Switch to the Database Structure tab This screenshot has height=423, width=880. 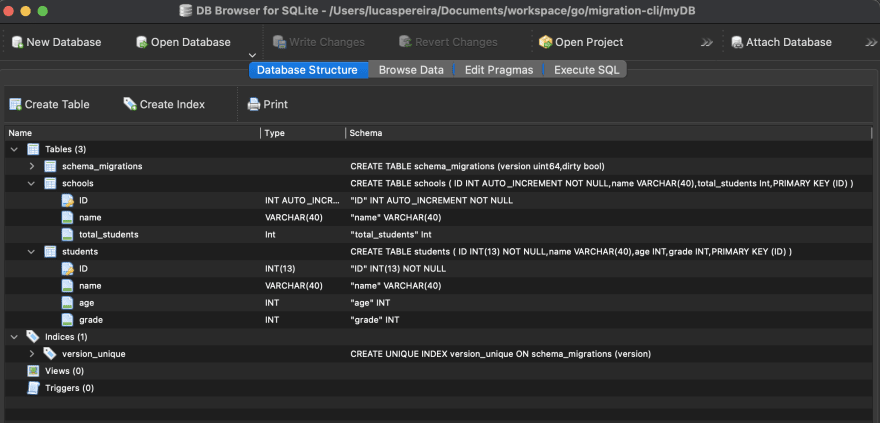307,70
